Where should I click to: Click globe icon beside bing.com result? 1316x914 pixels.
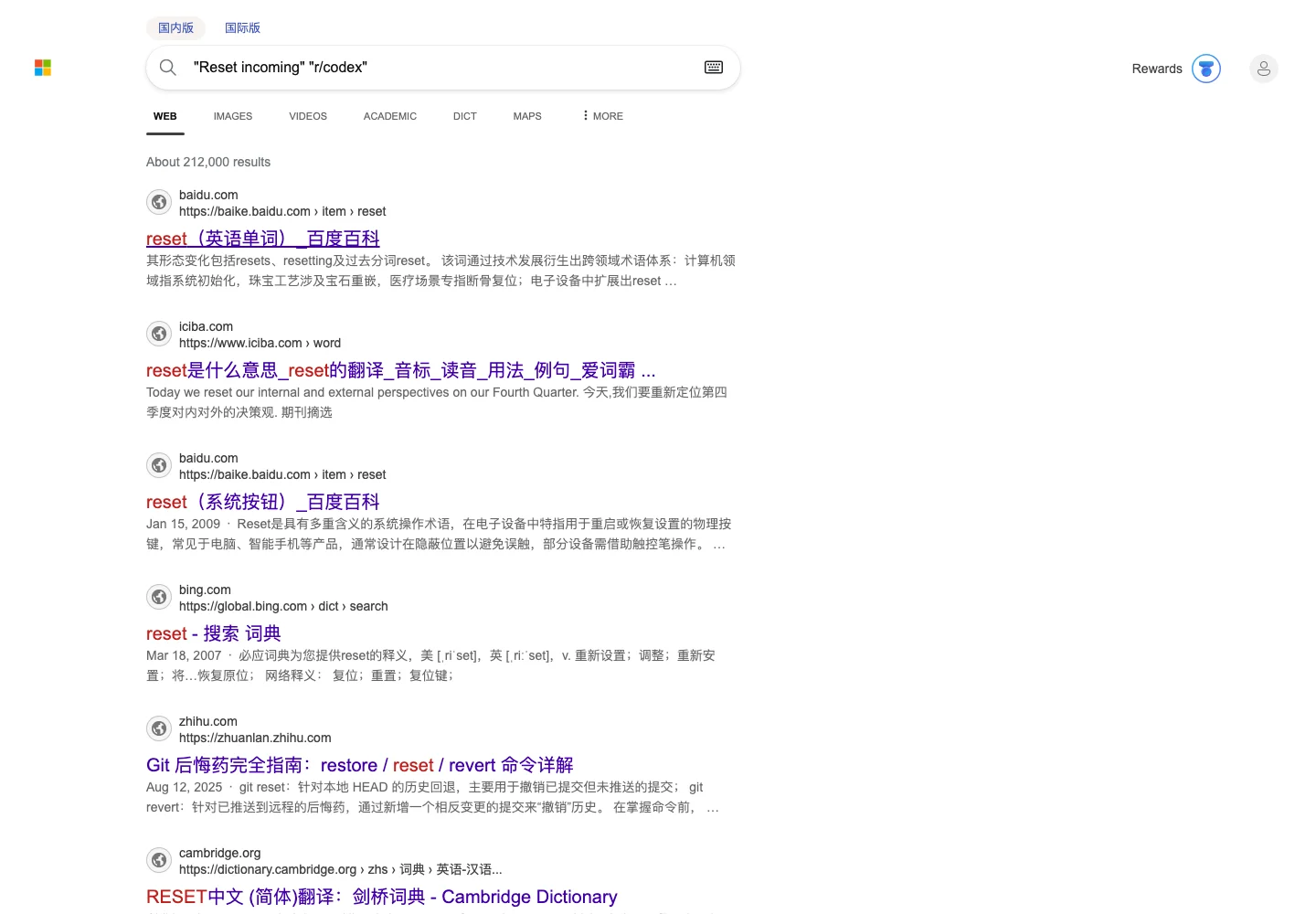pyautogui.click(x=159, y=597)
